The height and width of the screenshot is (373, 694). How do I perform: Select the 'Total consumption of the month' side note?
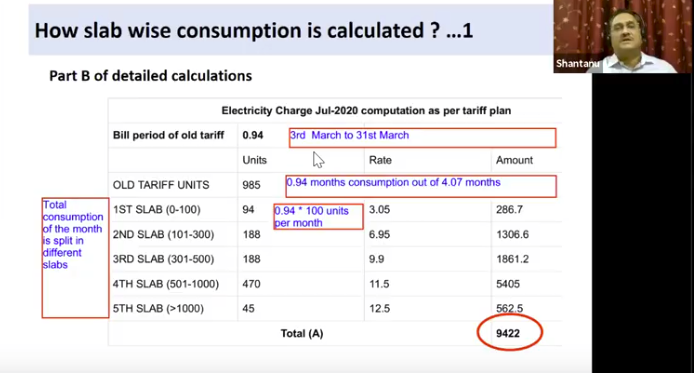(75, 258)
